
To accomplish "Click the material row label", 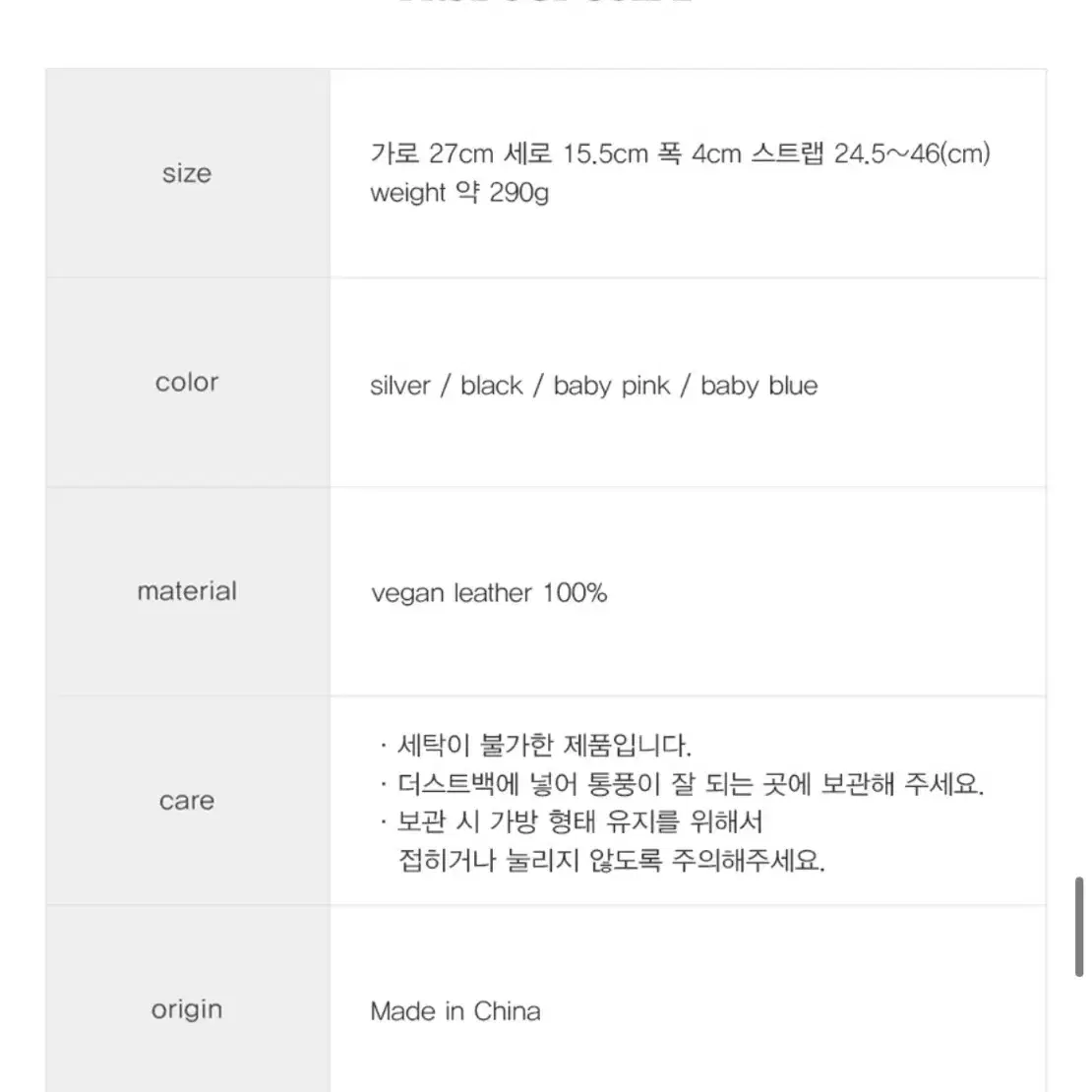I will click(187, 590).
